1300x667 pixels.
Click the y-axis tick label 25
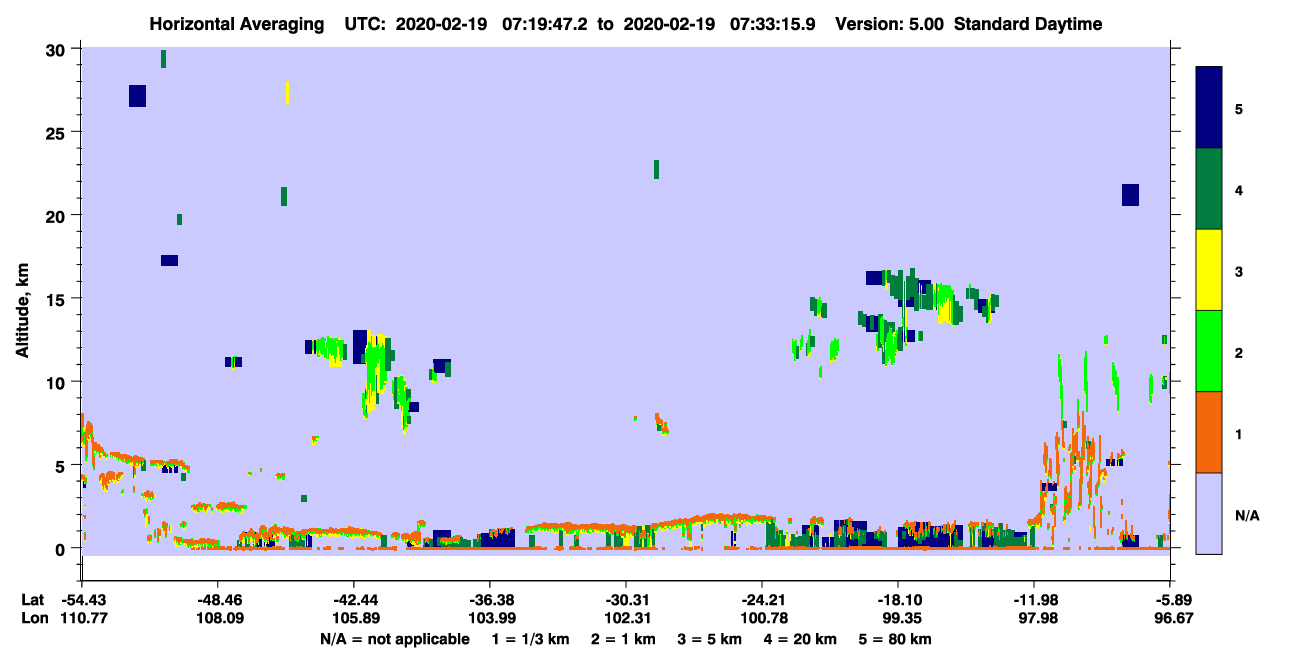click(x=57, y=133)
